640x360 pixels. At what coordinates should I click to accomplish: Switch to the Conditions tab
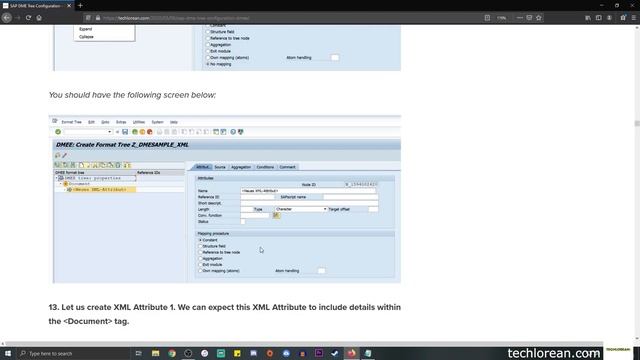(265, 167)
